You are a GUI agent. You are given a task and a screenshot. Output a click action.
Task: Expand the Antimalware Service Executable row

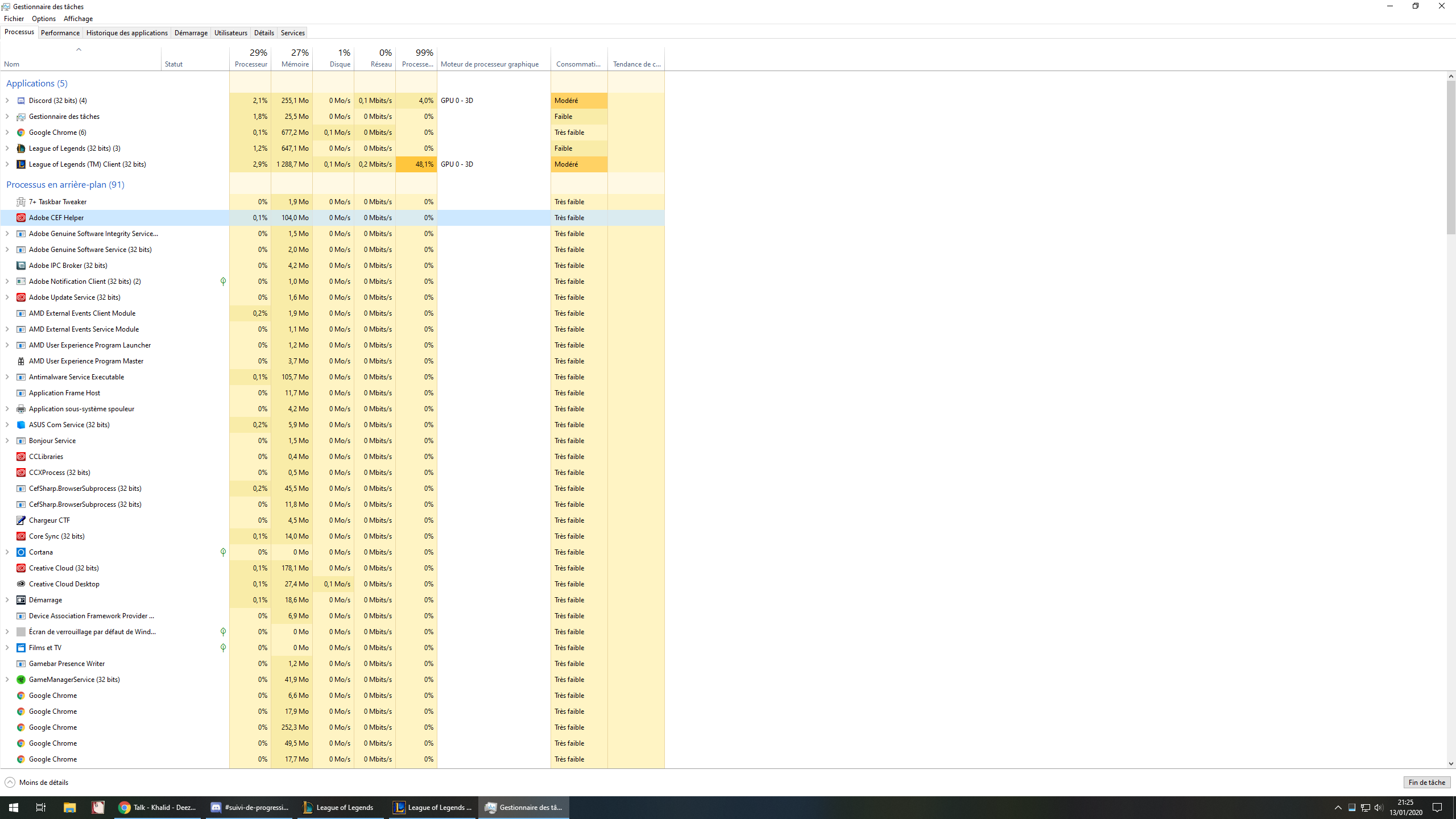tap(7, 377)
